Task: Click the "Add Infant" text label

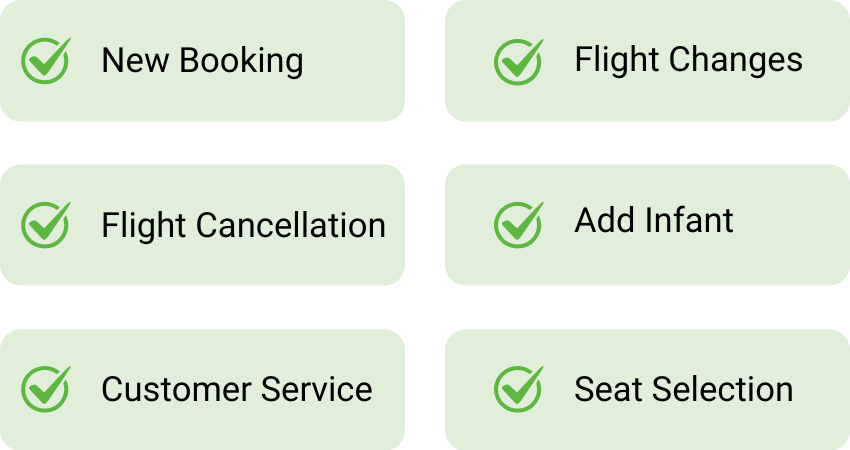Action: pos(654,221)
